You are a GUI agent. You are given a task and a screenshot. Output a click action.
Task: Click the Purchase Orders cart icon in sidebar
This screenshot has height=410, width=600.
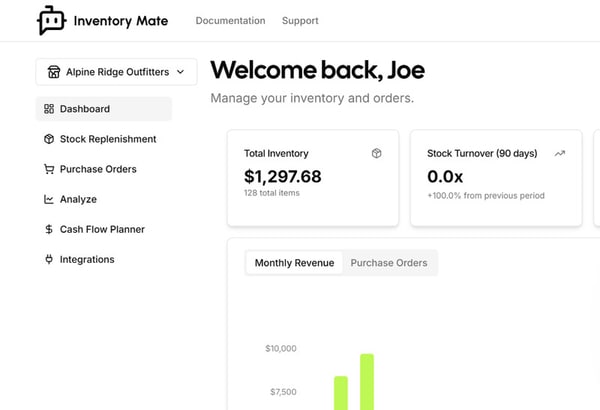pyautogui.click(x=49, y=169)
